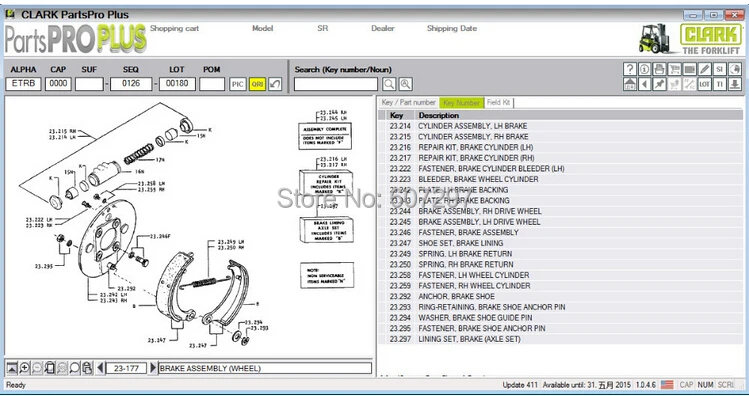This screenshot has width=749, height=396.
Task: Select row 23.294 WASHER, BRAKE SHOE GUIDE PIN
Action: [560, 318]
